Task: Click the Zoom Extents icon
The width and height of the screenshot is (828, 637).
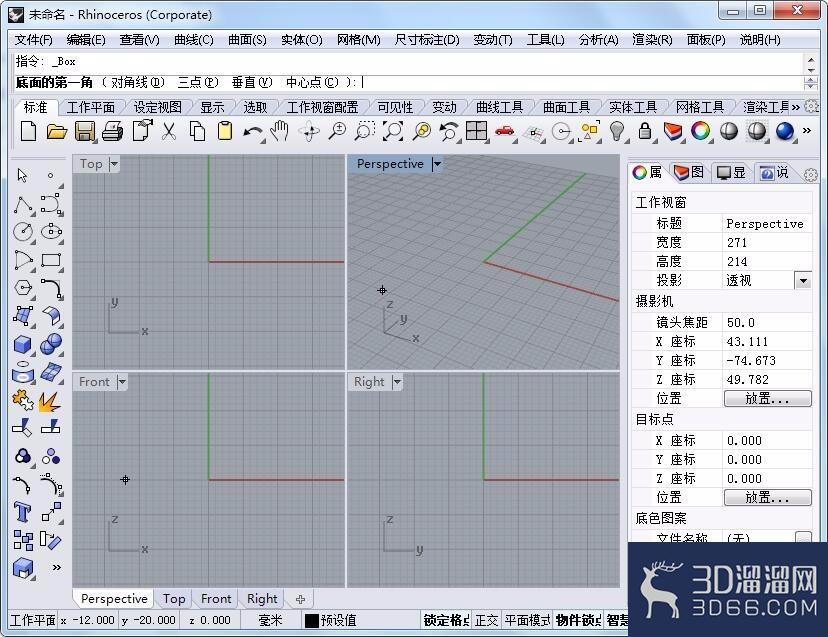Action: tap(393, 131)
